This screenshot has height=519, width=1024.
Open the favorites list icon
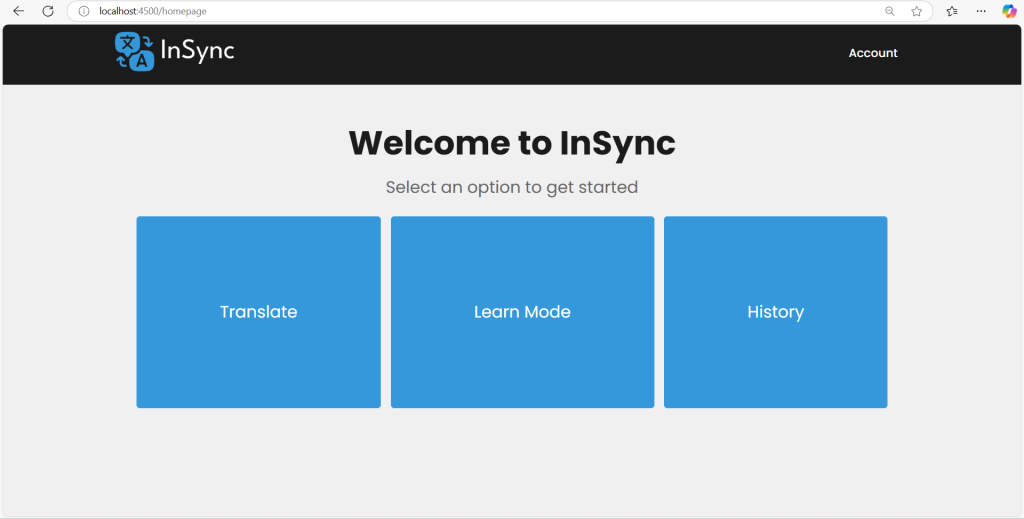click(x=952, y=11)
